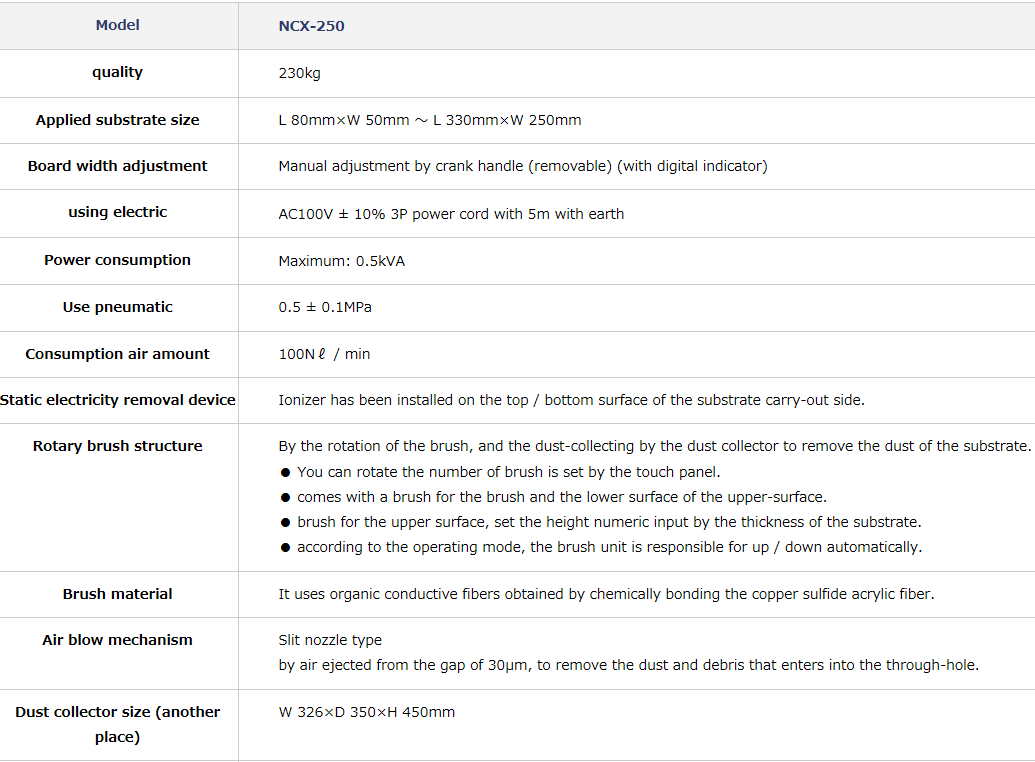Click the Power consumption label

[117, 260]
